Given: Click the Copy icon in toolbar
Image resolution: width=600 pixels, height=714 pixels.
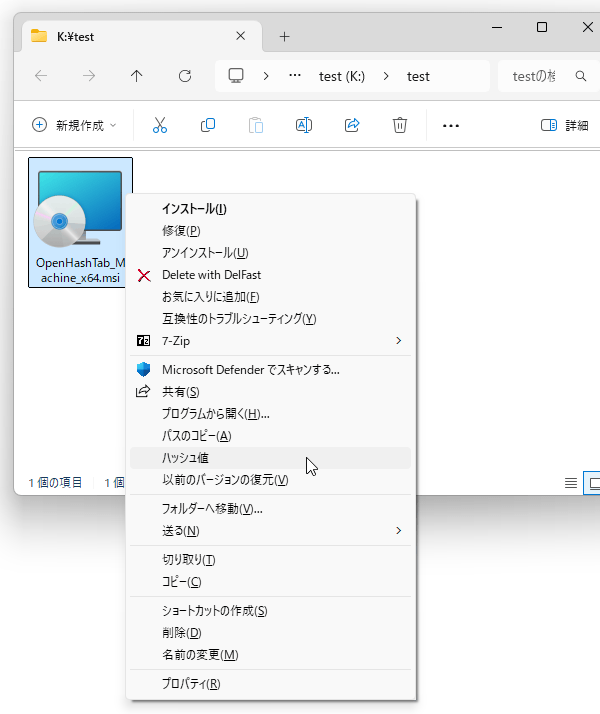Looking at the screenshot, I should pyautogui.click(x=208, y=125).
